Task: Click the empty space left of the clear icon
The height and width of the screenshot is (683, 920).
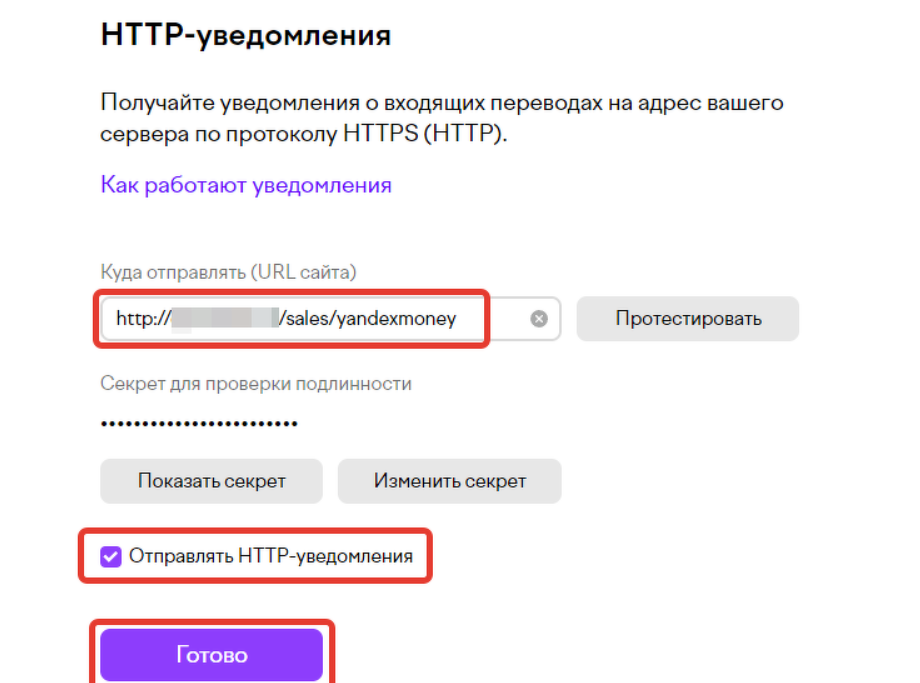Action: click(x=506, y=319)
